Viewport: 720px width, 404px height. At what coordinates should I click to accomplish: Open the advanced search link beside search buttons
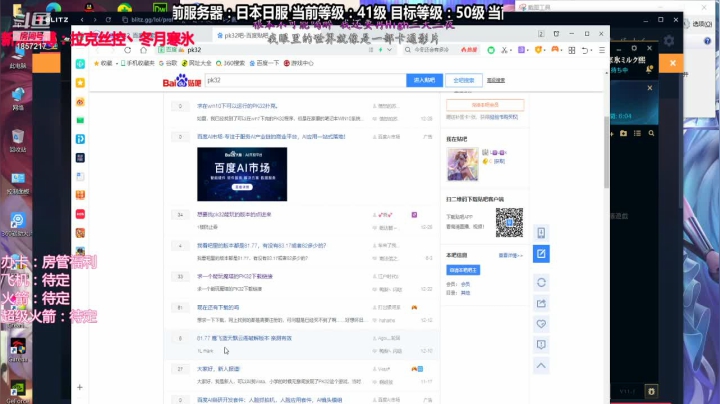pyautogui.click(x=496, y=80)
